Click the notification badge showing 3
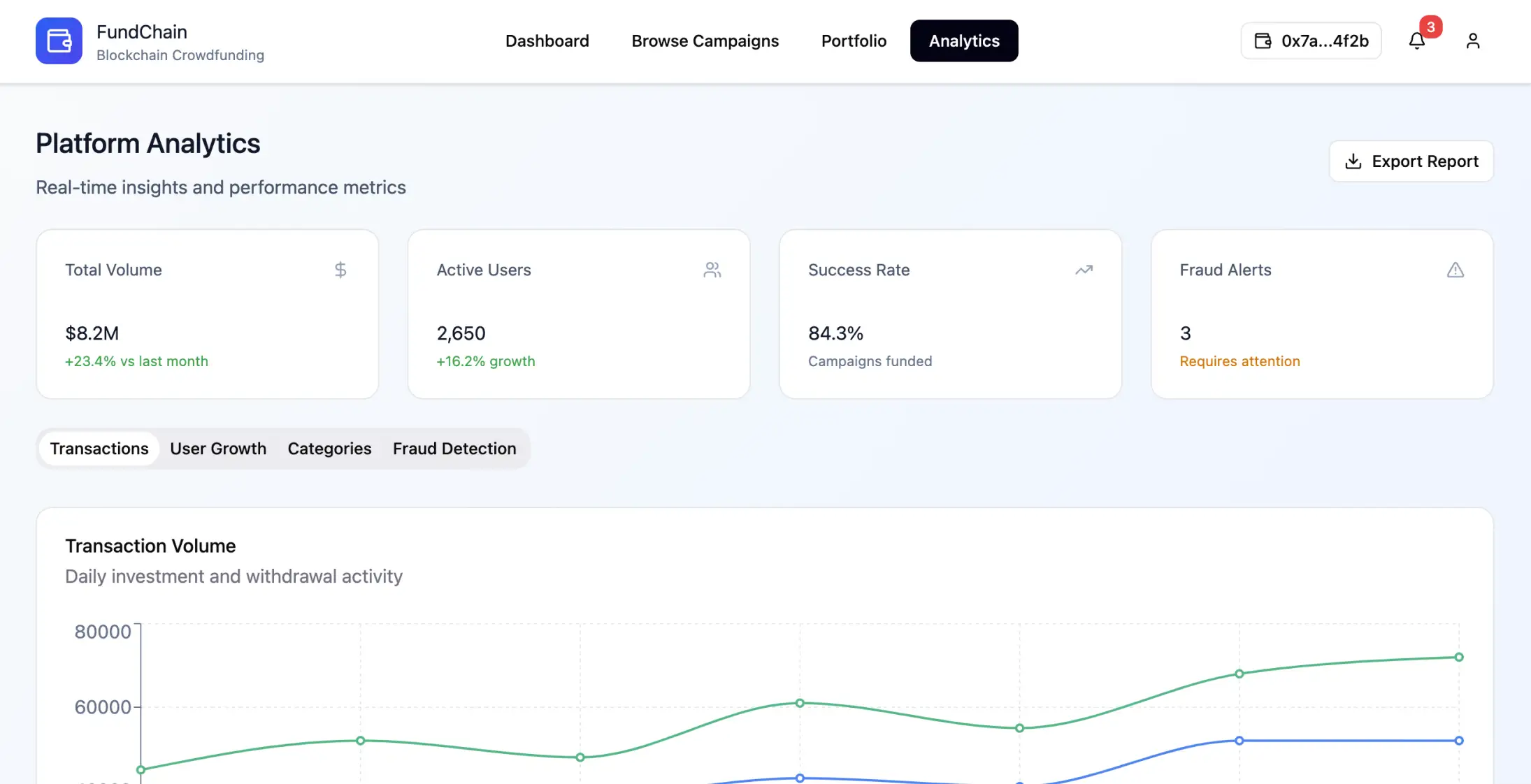 point(1430,27)
